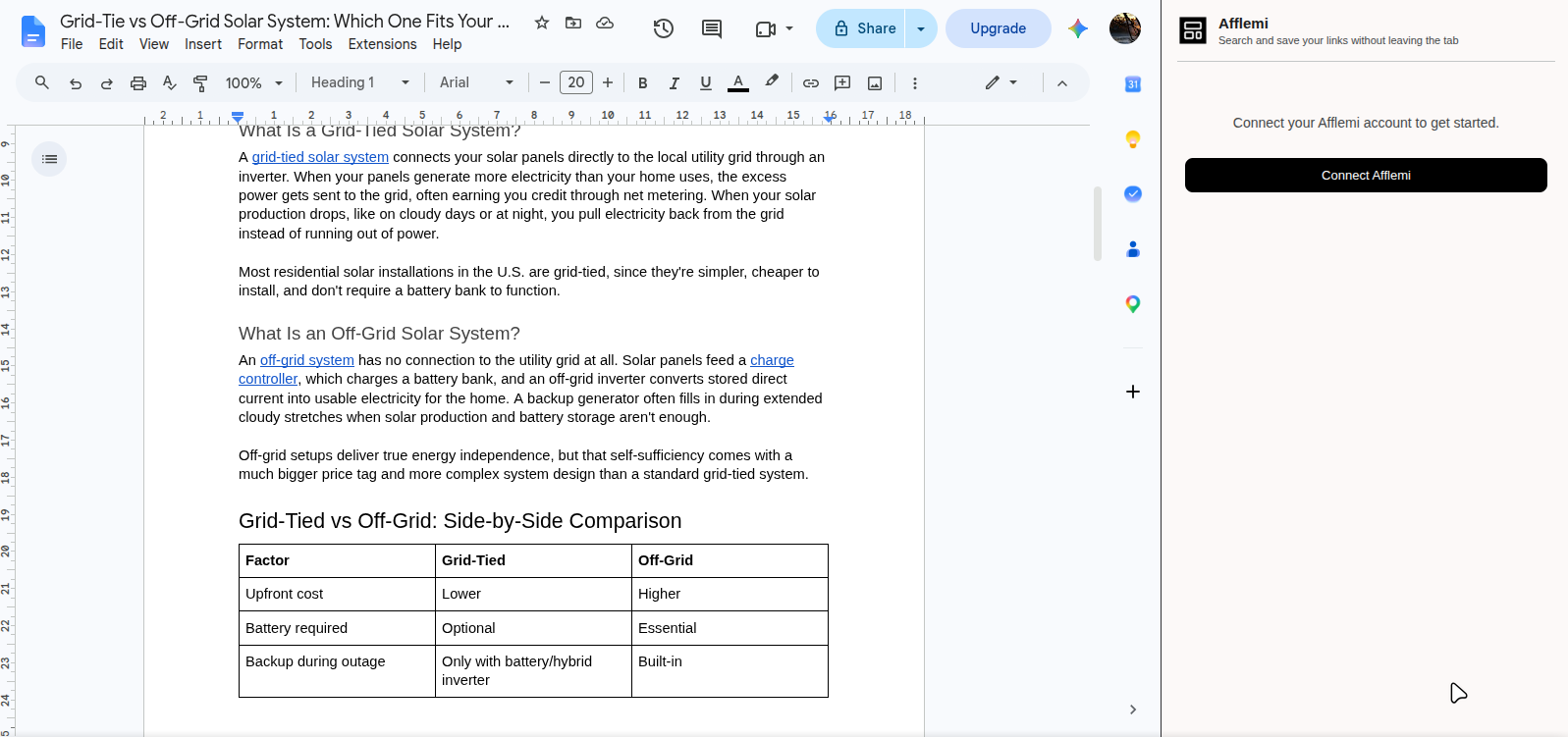Toggle bold formatting
Viewport: 1568px width, 737px height.
click(643, 82)
